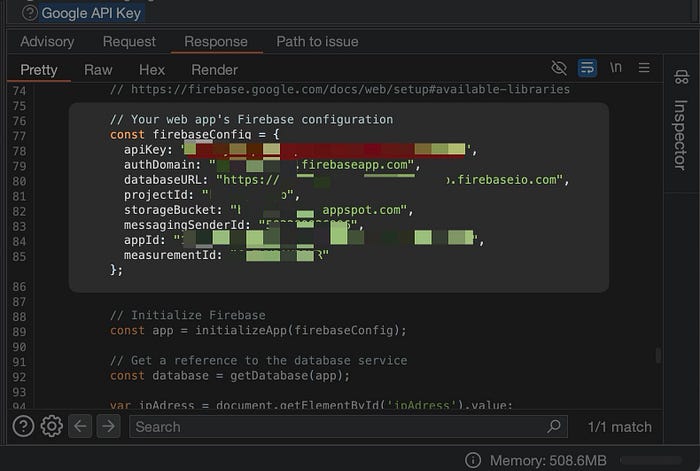Select the Google API Key issue title

(x=91, y=13)
